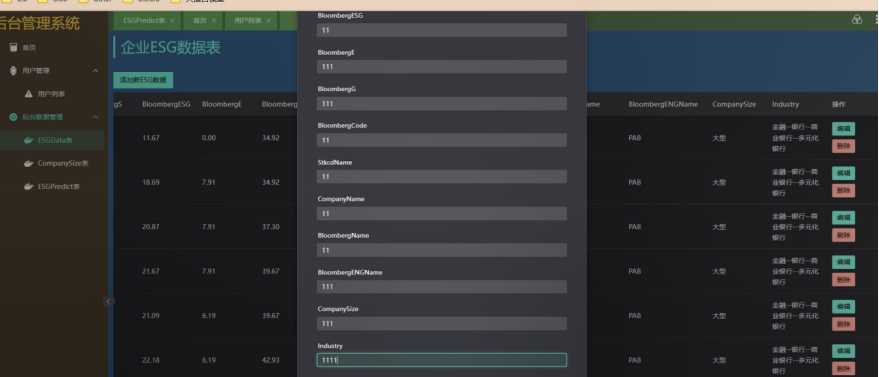Viewport: 879px width, 377px height.
Task: Focus the StkcdName input field
Action: [x=442, y=176]
